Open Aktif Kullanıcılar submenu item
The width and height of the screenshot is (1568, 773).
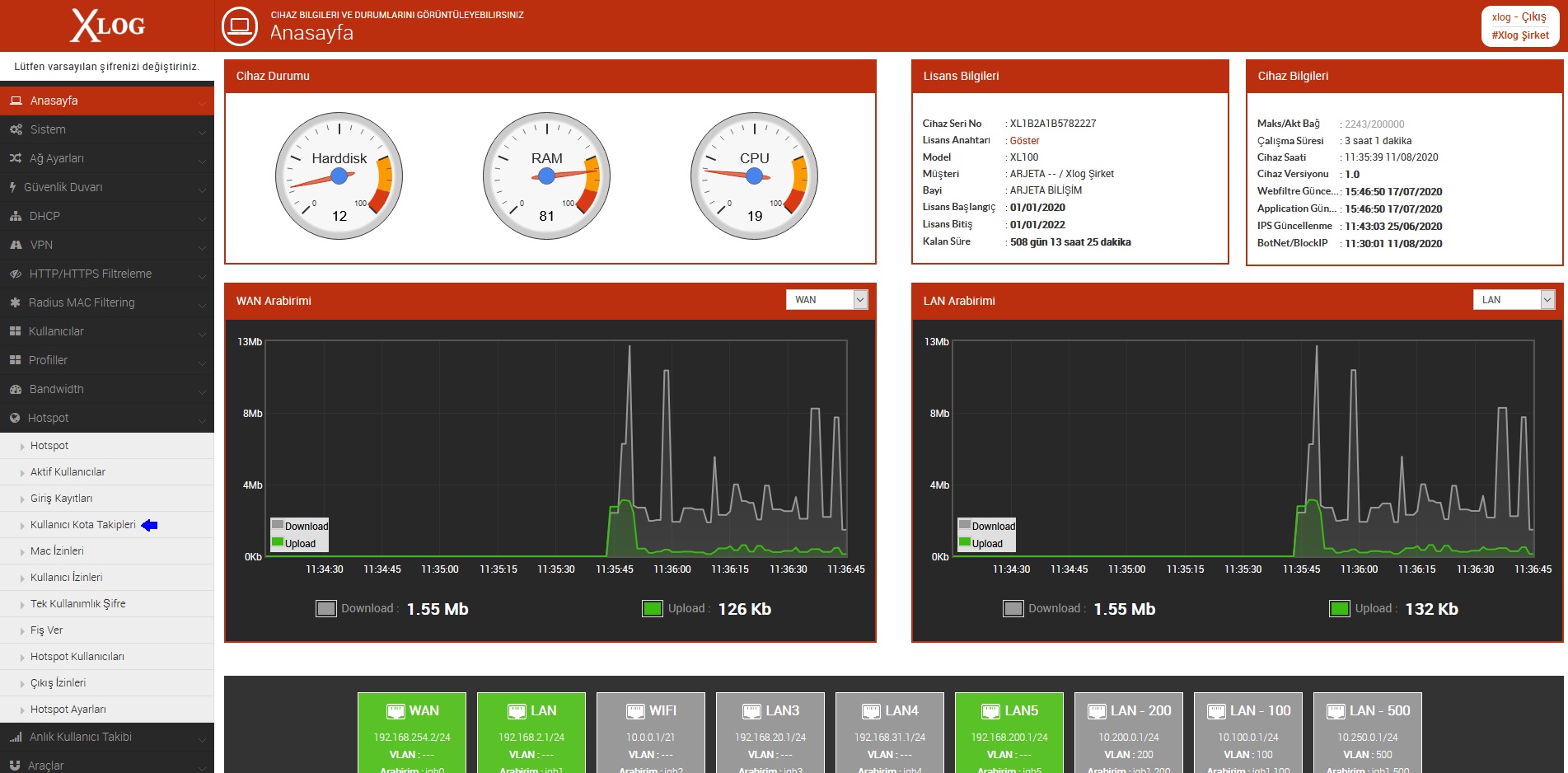[x=68, y=472]
